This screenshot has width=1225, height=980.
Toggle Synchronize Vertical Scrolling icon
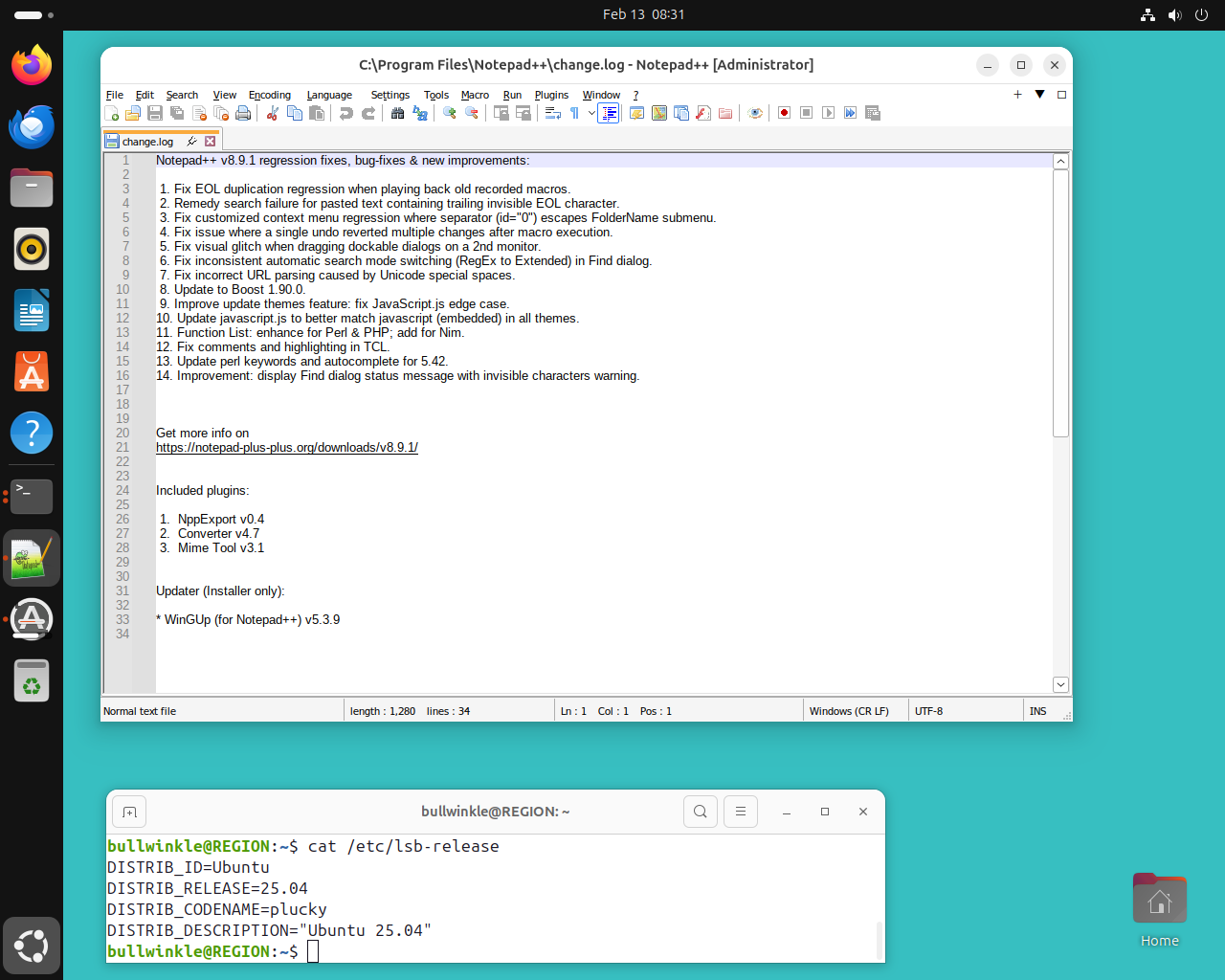tap(501, 113)
